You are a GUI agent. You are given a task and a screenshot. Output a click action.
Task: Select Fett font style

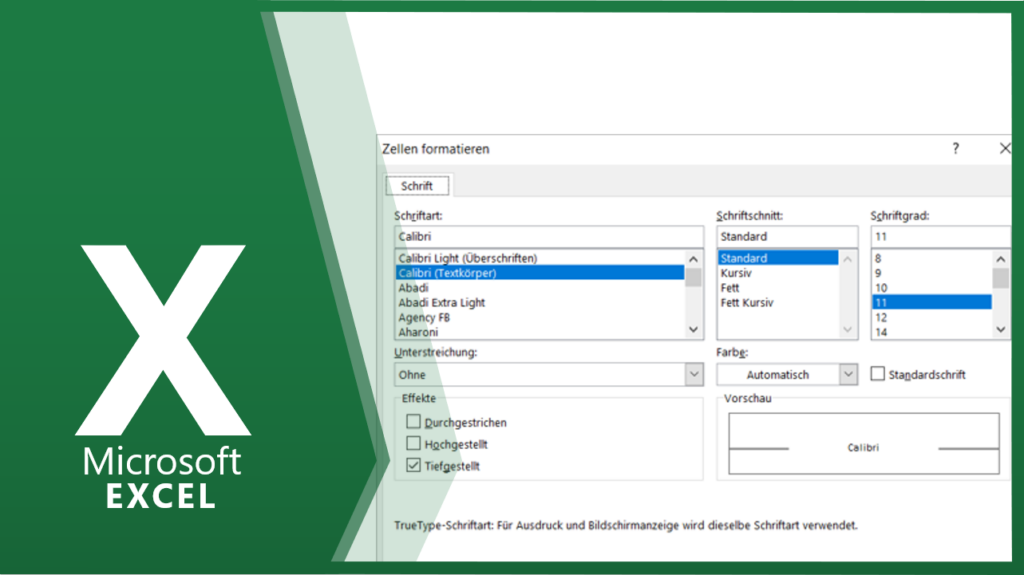point(778,288)
